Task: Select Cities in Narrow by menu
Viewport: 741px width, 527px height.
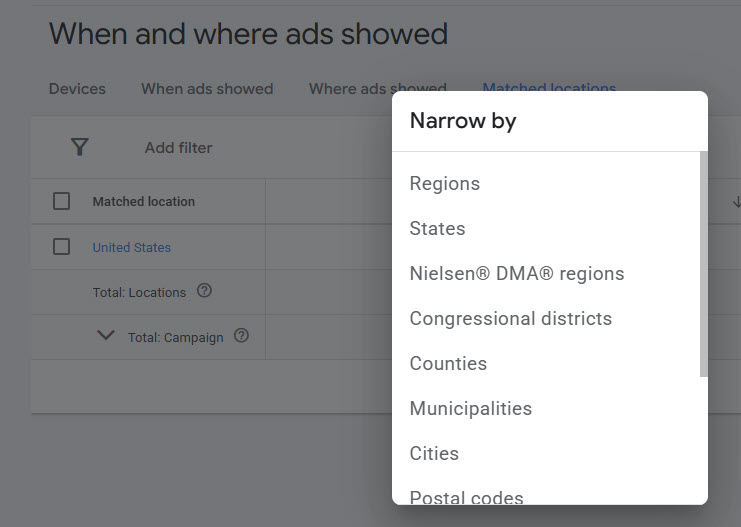Action: [x=434, y=453]
